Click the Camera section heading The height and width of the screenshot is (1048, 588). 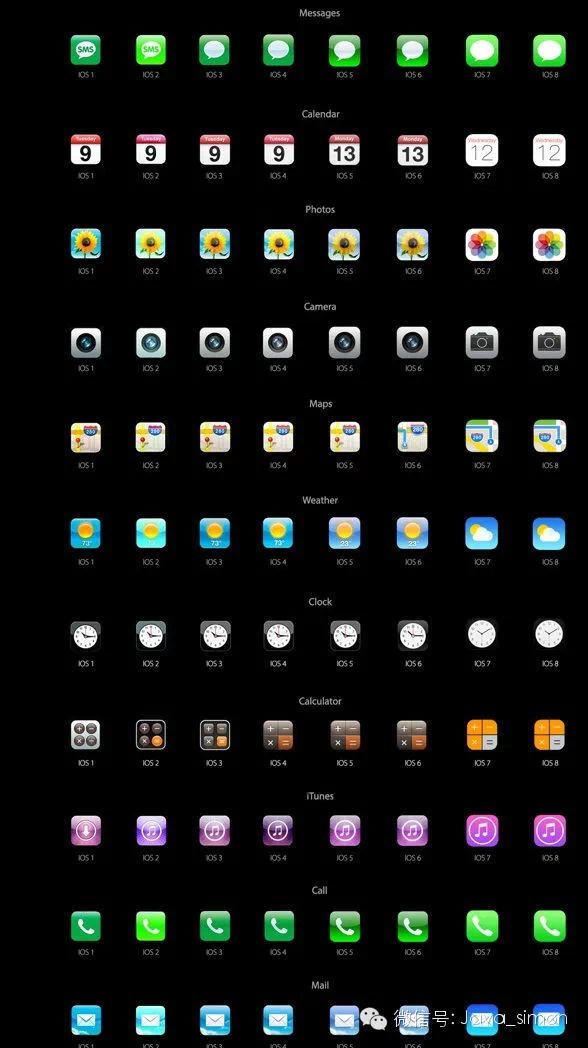[x=320, y=307]
